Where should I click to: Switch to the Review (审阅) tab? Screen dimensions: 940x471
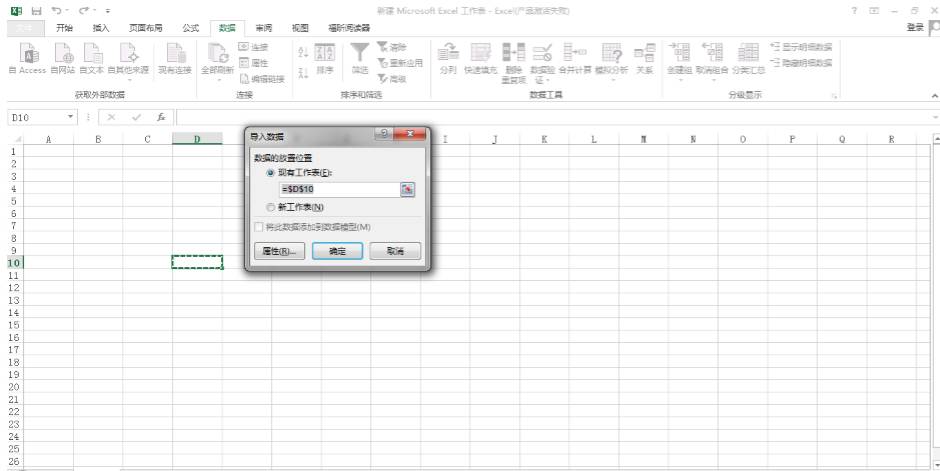tap(264, 28)
